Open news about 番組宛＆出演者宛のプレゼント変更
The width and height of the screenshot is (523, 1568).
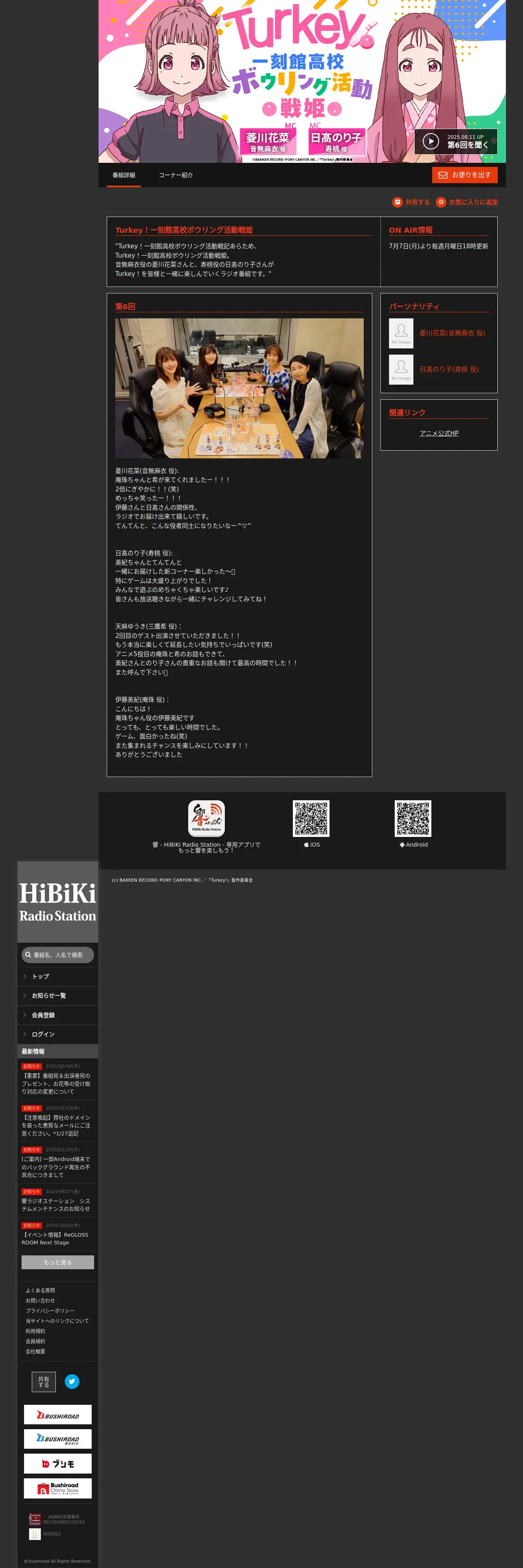click(56, 1084)
